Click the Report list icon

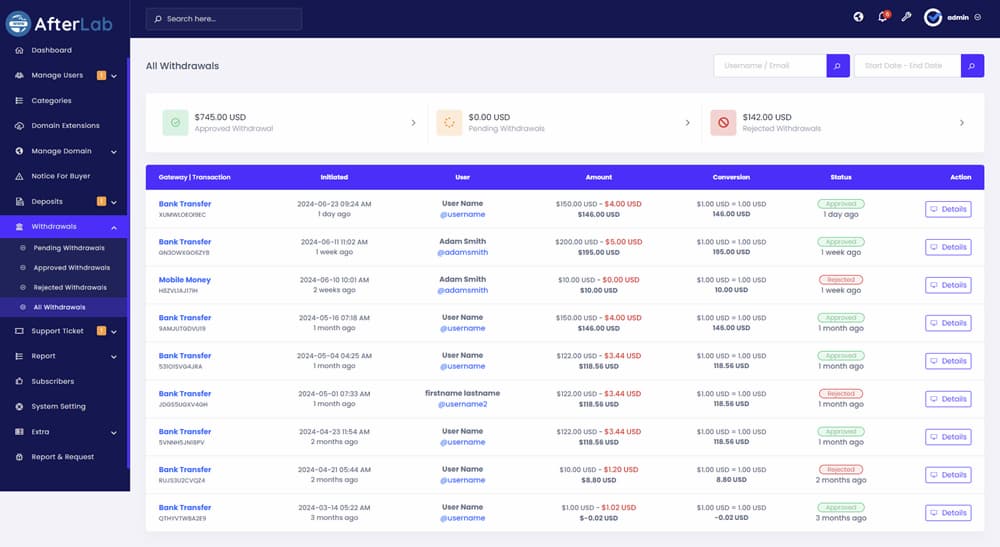(x=19, y=356)
